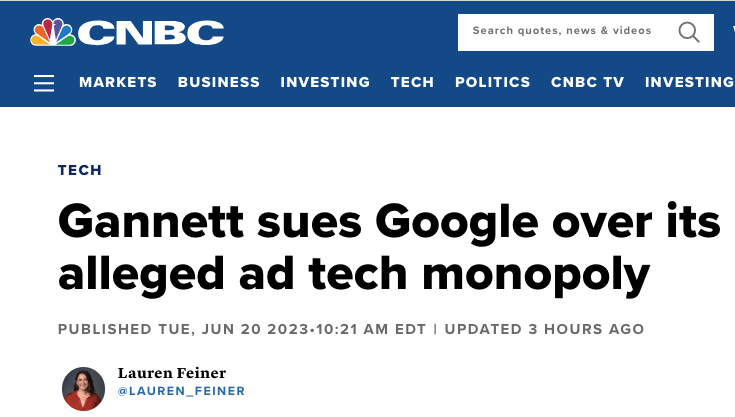Focus the search quotes, news & videos field
This screenshot has width=735, height=417.
562,32
